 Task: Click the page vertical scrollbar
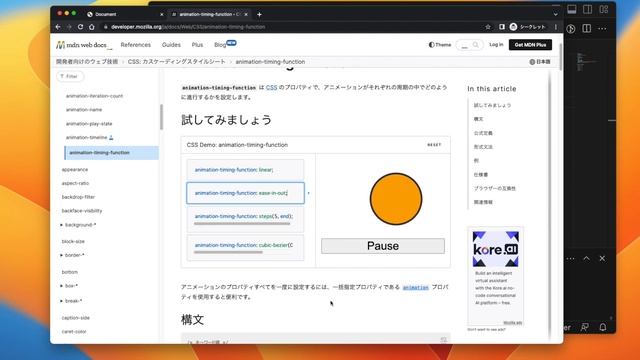(x=561, y=57)
